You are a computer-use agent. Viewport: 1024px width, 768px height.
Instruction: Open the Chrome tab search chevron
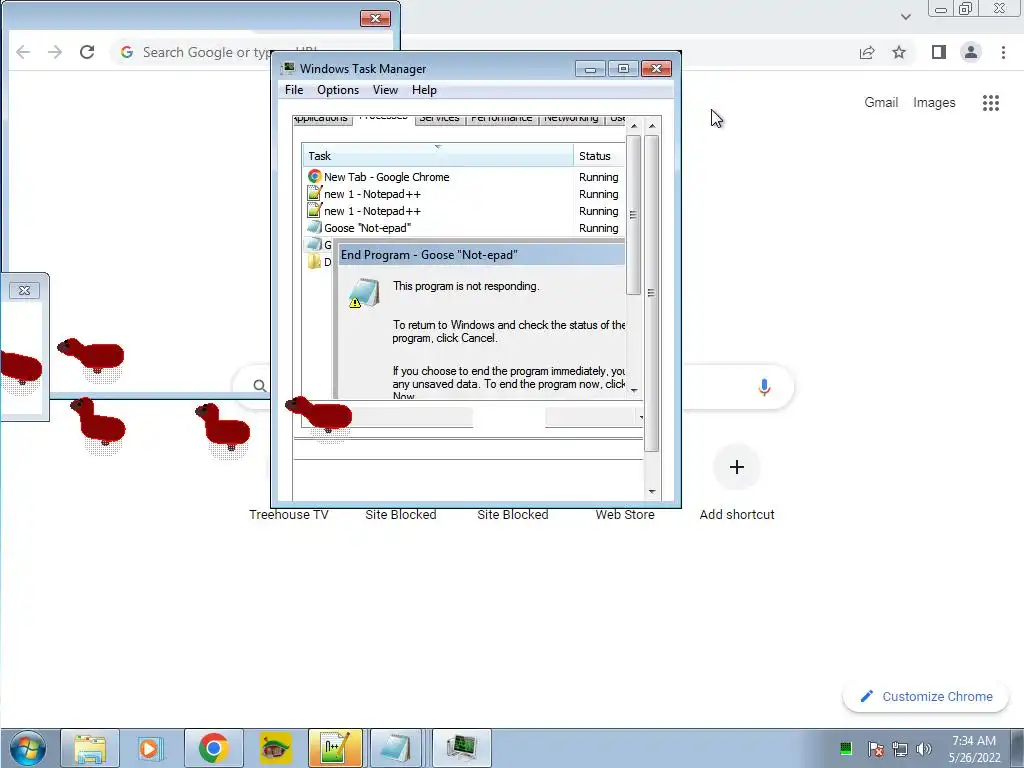(906, 17)
